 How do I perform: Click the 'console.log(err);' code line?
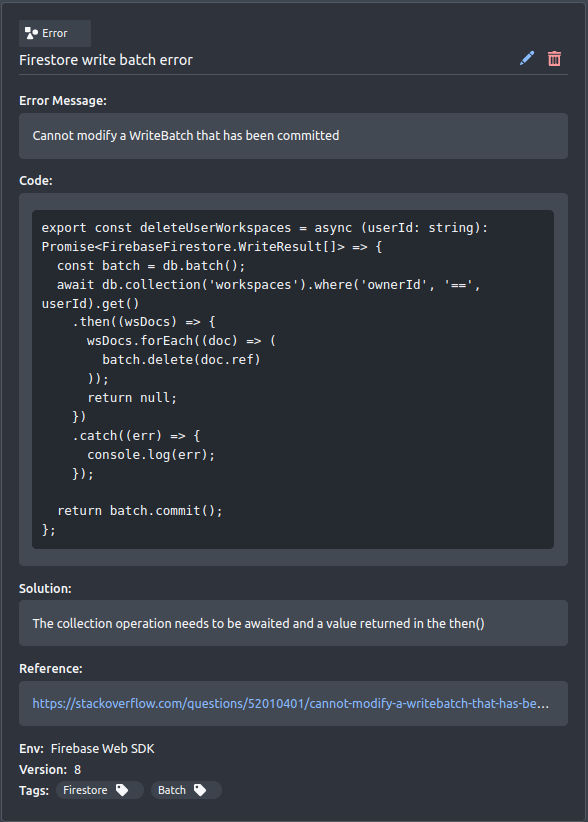pyautogui.click(x=151, y=455)
